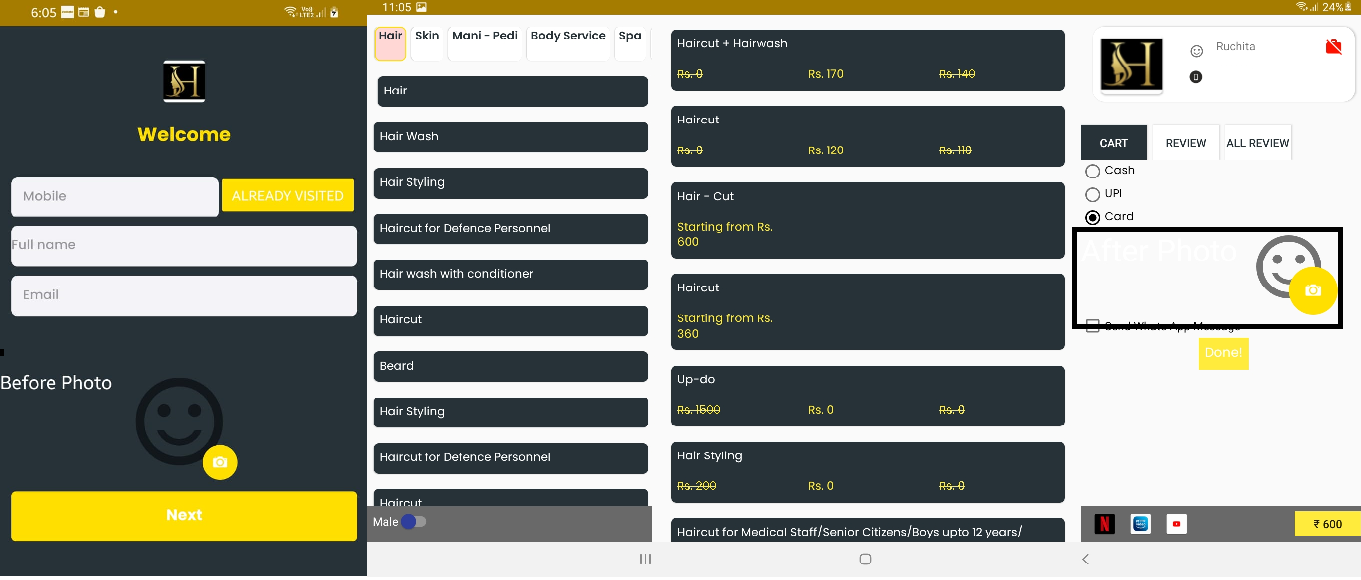The image size is (1361, 580).
Task: Click the ALREADY VISITED button
Action: (x=288, y=196)
